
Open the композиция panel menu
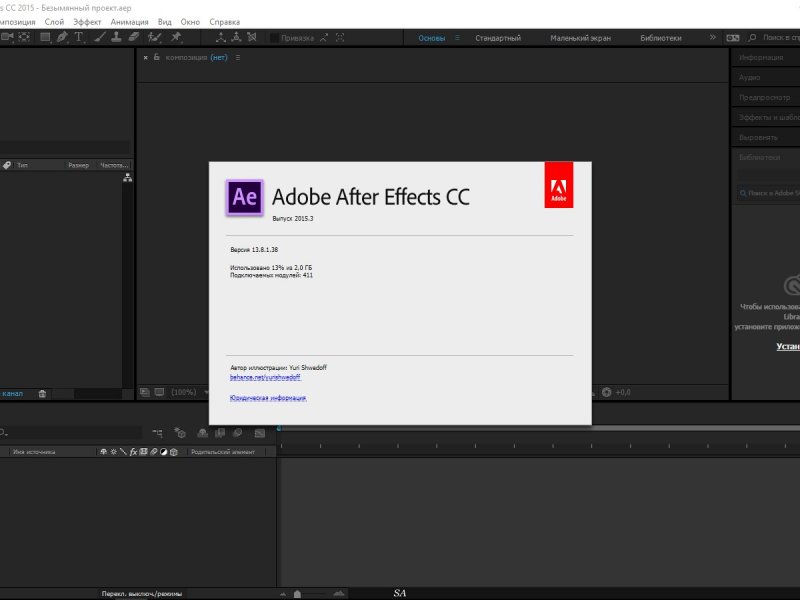pyautogui.click(x=238, y=58)
